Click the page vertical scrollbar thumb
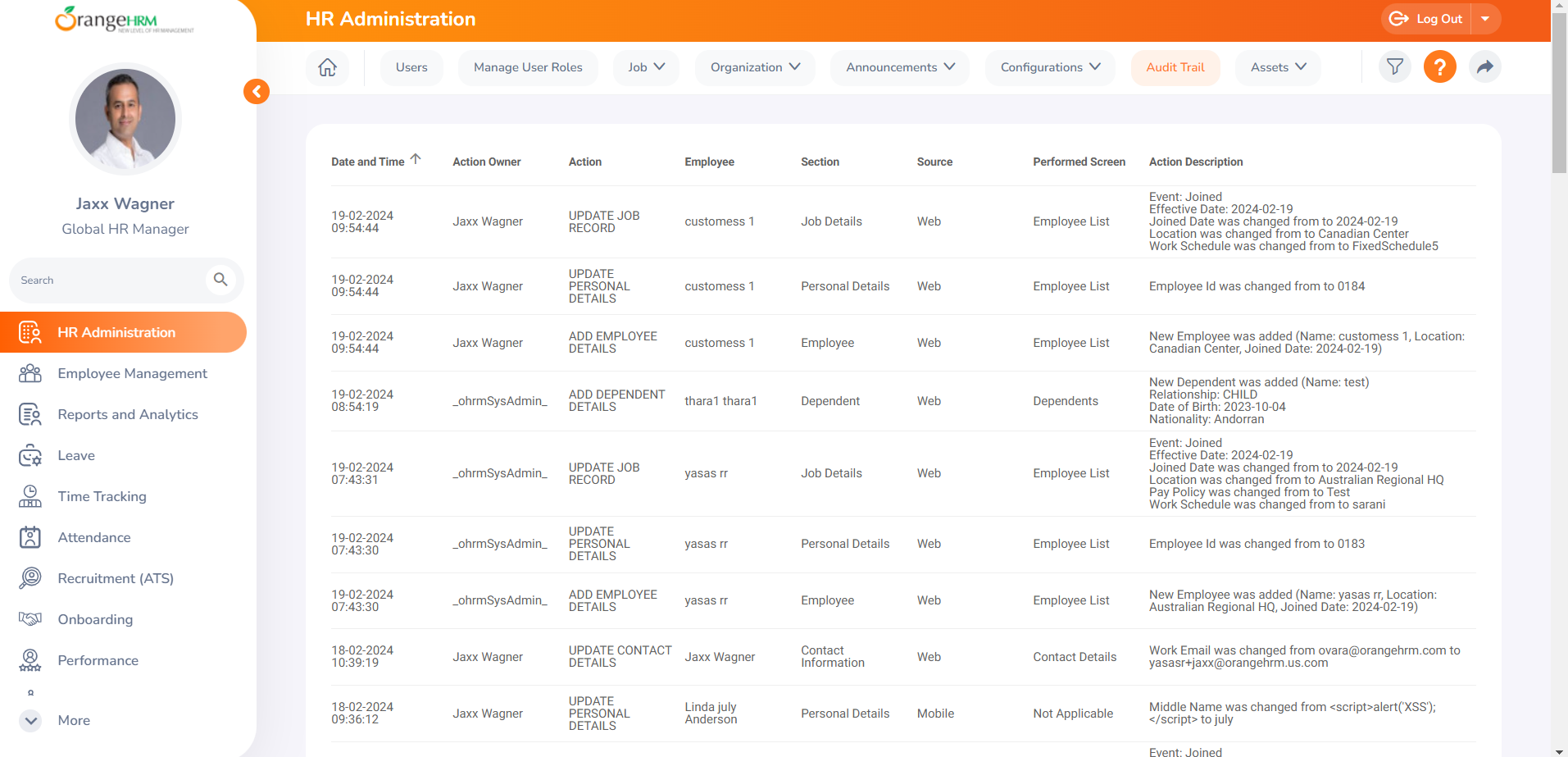Image resolution: width=1568 pixels, height=757 pixels. [1559, 93]
